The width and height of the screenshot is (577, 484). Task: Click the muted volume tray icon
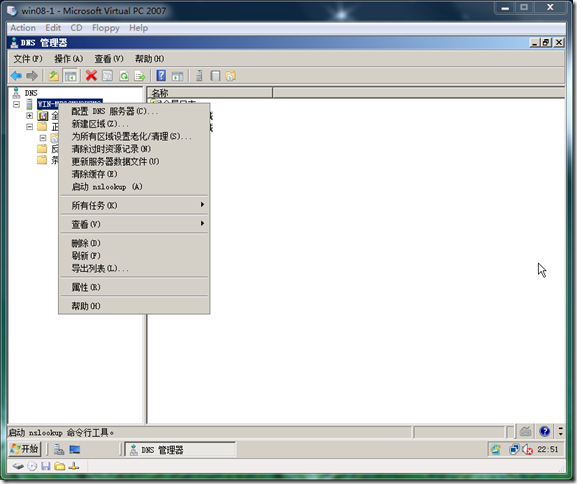click(528, 449)
